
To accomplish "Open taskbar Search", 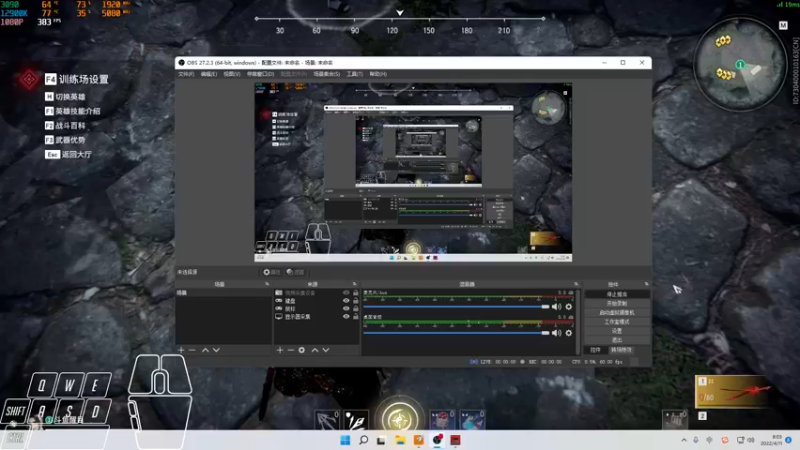I will [x=363, y=440].
